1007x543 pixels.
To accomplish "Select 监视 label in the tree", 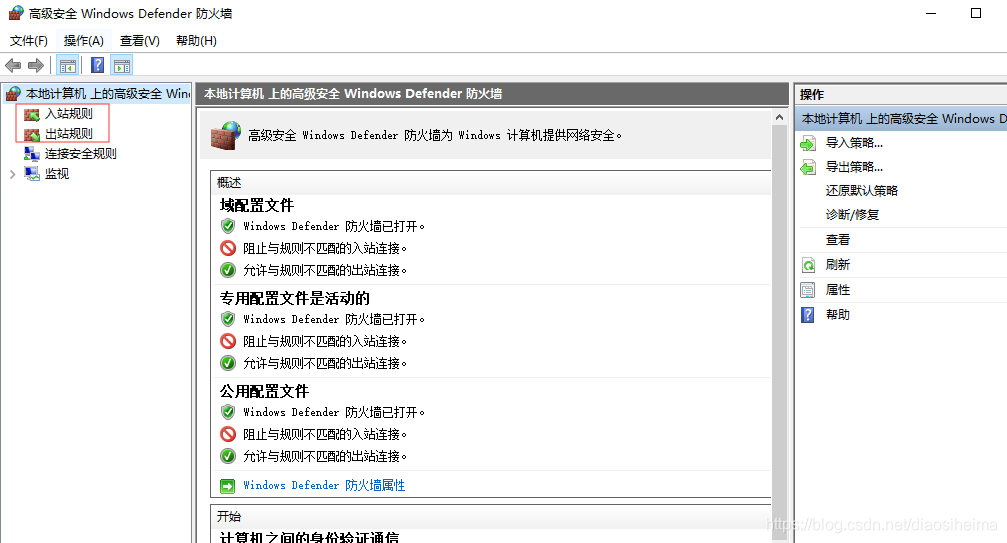I will 57,173.
